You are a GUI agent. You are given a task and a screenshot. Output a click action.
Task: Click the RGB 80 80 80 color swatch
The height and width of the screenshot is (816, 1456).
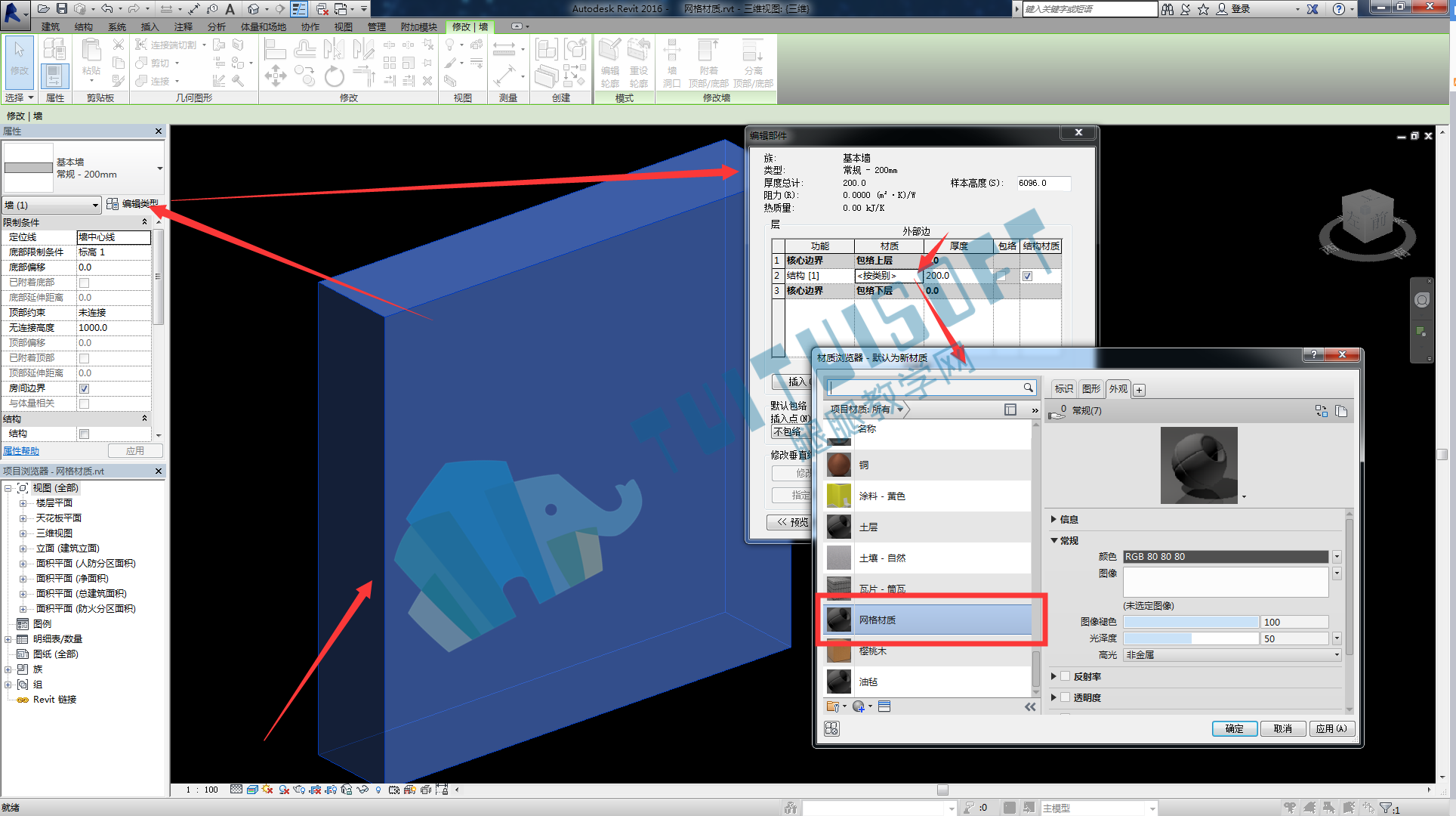pyautogui.click(x=1225, y=557)
